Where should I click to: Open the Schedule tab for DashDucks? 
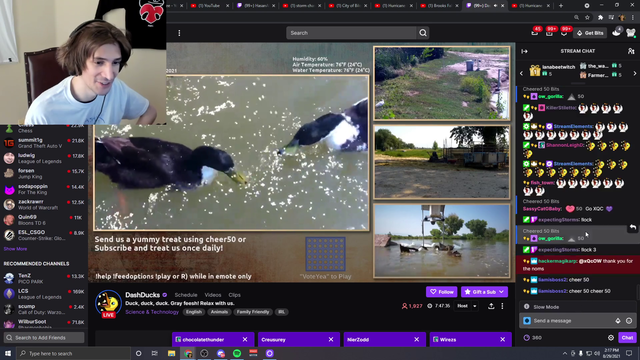(x=186, y=295)
